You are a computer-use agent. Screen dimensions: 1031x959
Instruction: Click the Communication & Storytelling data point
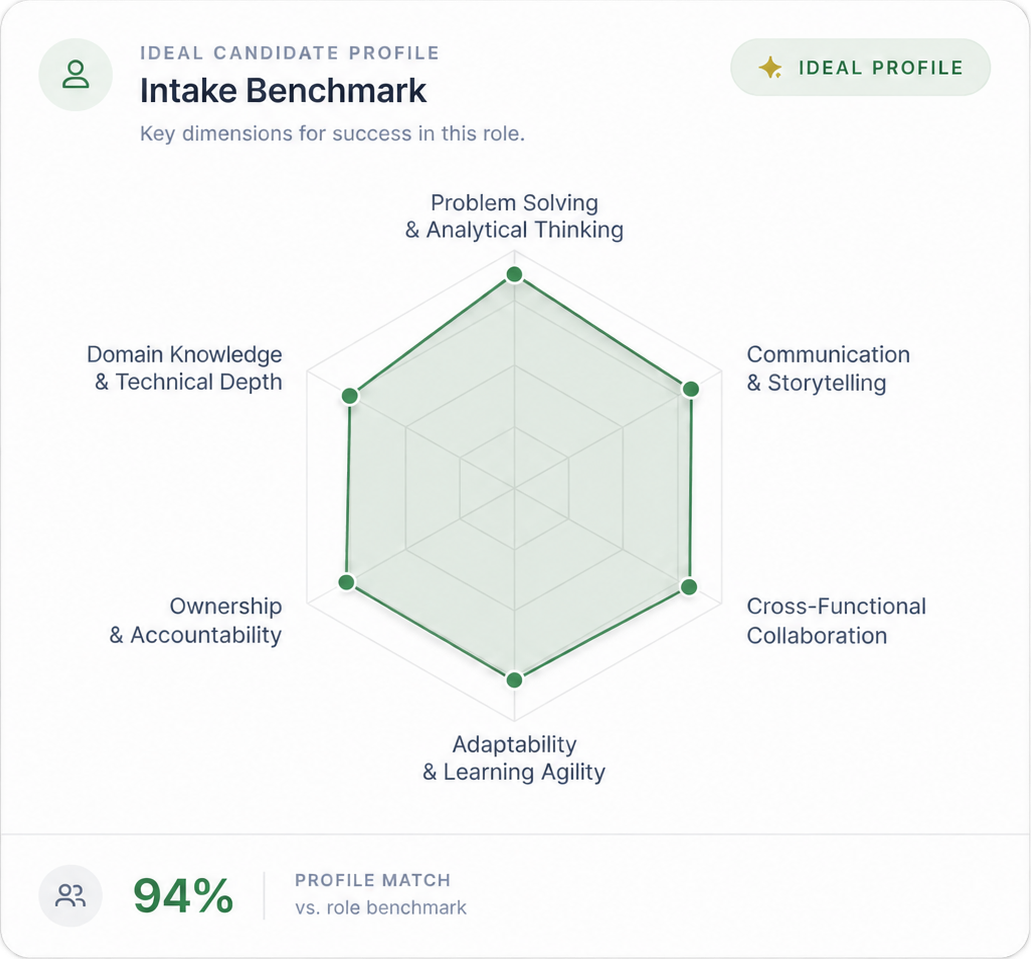(690, 389)
